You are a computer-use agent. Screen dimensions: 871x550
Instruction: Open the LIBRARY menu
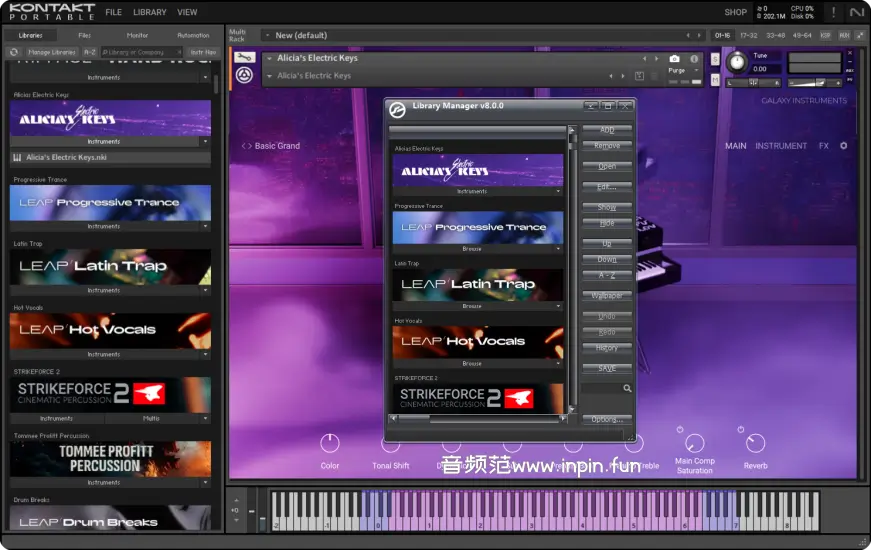[149, 12]
